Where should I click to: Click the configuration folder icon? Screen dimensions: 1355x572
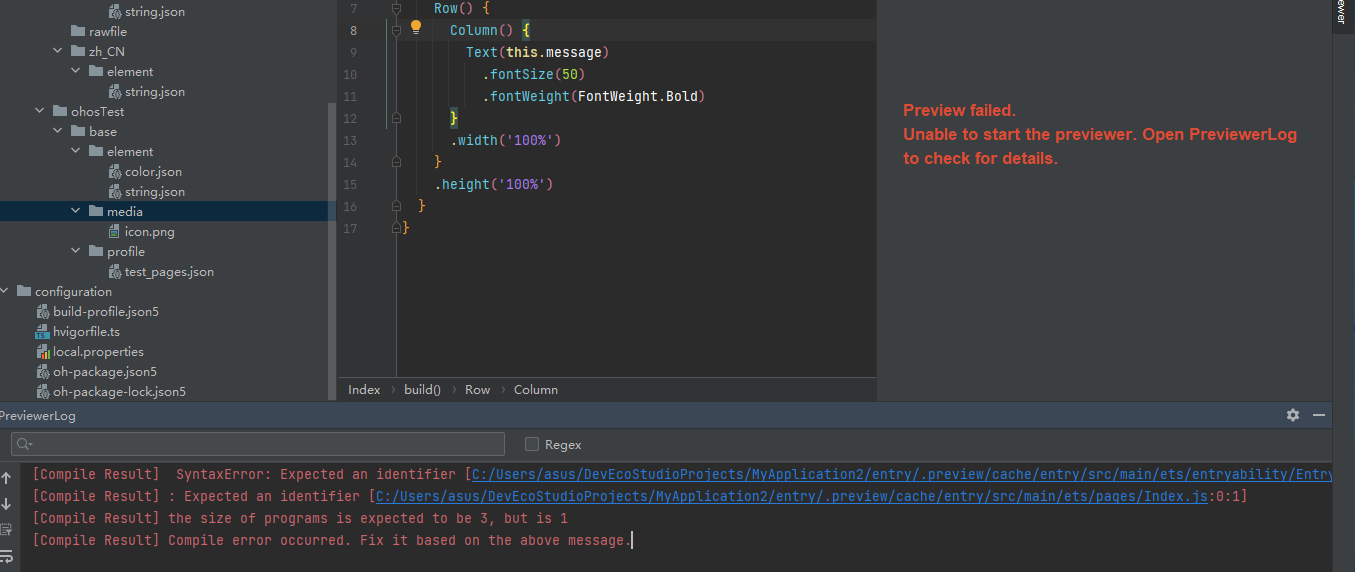click(x=25, y=291)
